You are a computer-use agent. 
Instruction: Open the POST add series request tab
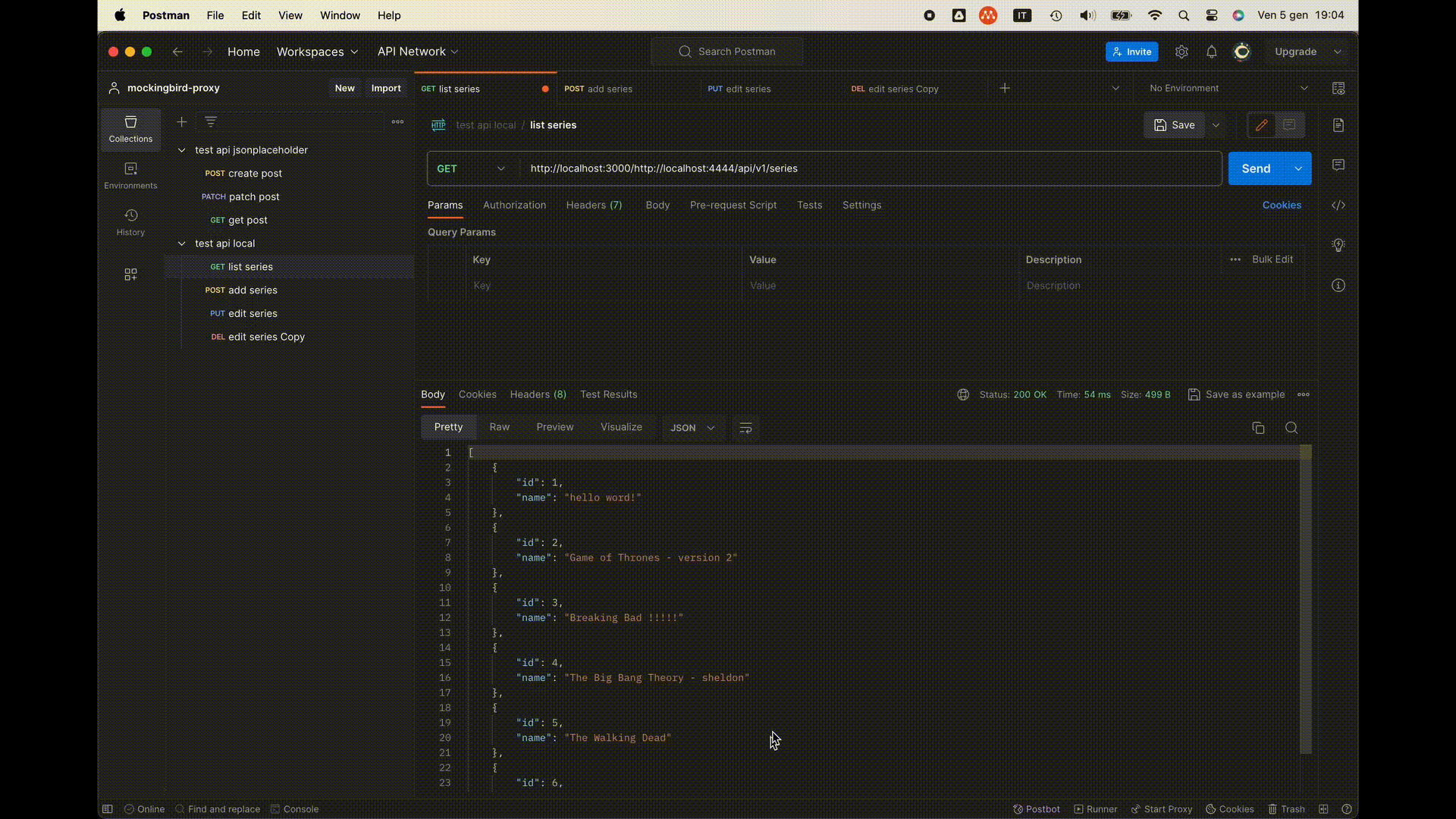pyautogui.click(x=598, y=89)
